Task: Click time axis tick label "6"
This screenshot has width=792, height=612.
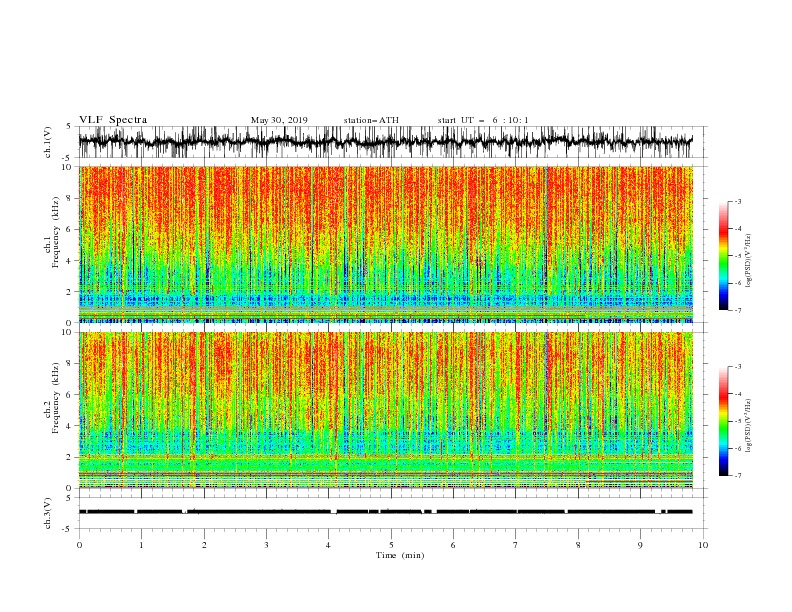Action: point(453,545)
